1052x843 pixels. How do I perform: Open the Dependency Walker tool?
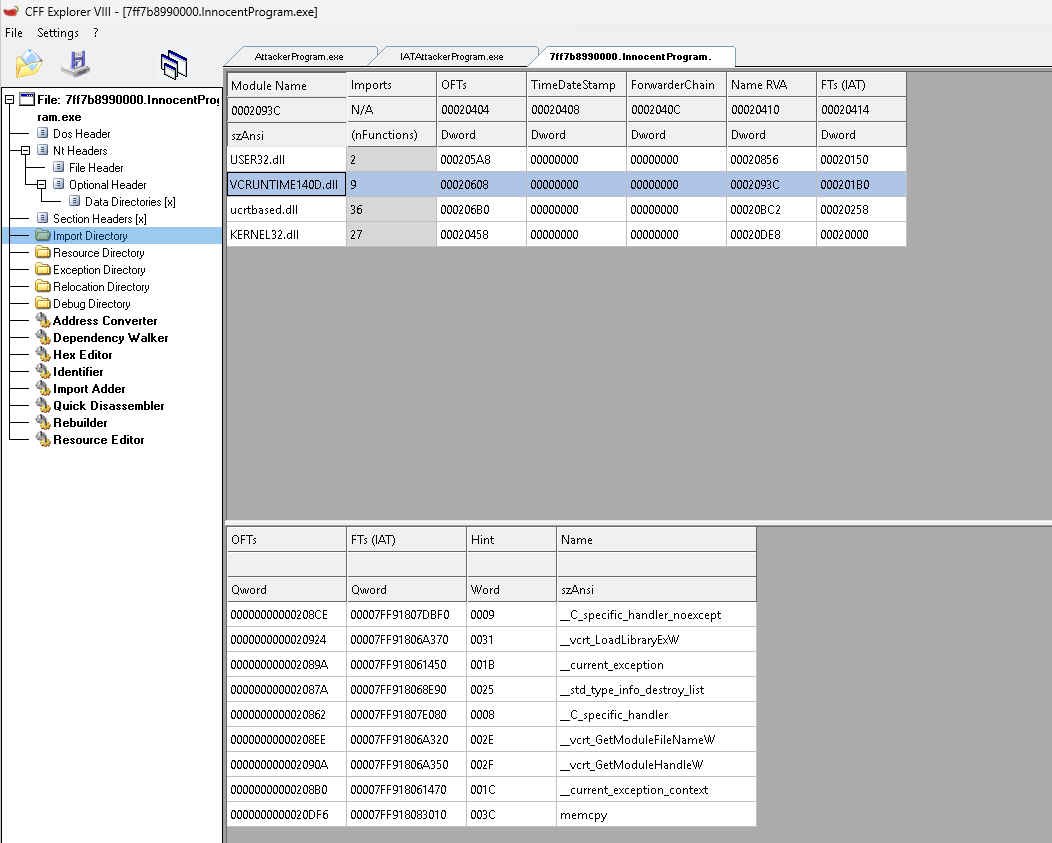click(x=110, y=338)
